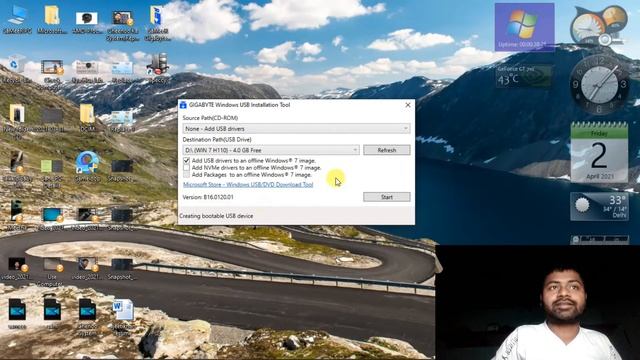Screen dimensions: 640x360
Task: Open the Friday 2 April calendar gadget
Action: coord(599,152)
